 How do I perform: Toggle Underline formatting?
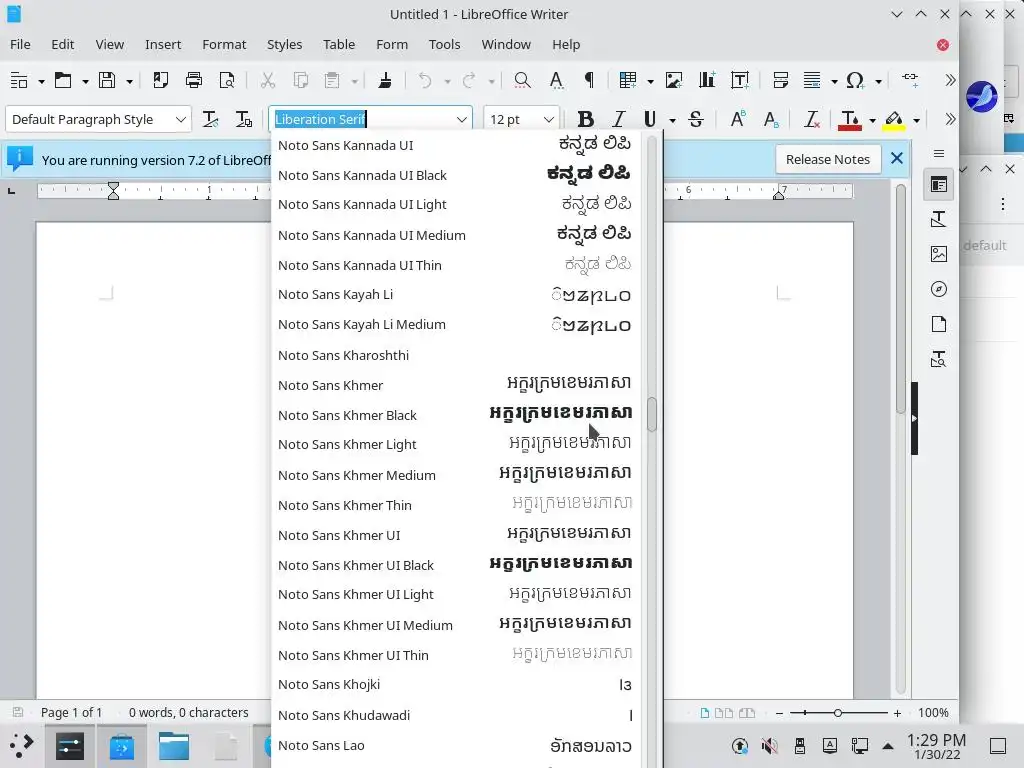649,119
